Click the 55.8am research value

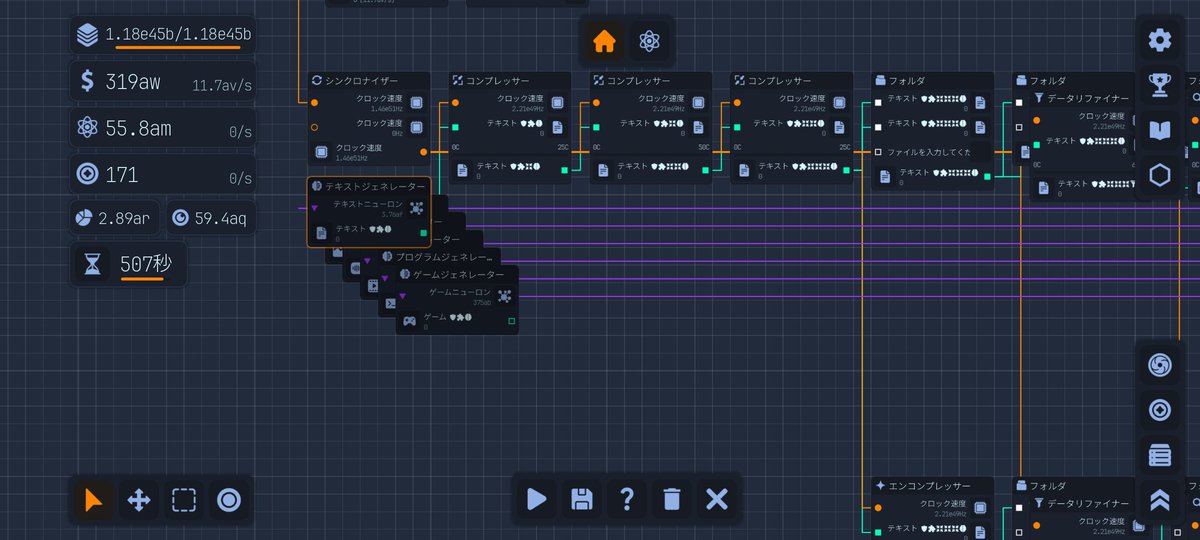click(x=141, y=128)
